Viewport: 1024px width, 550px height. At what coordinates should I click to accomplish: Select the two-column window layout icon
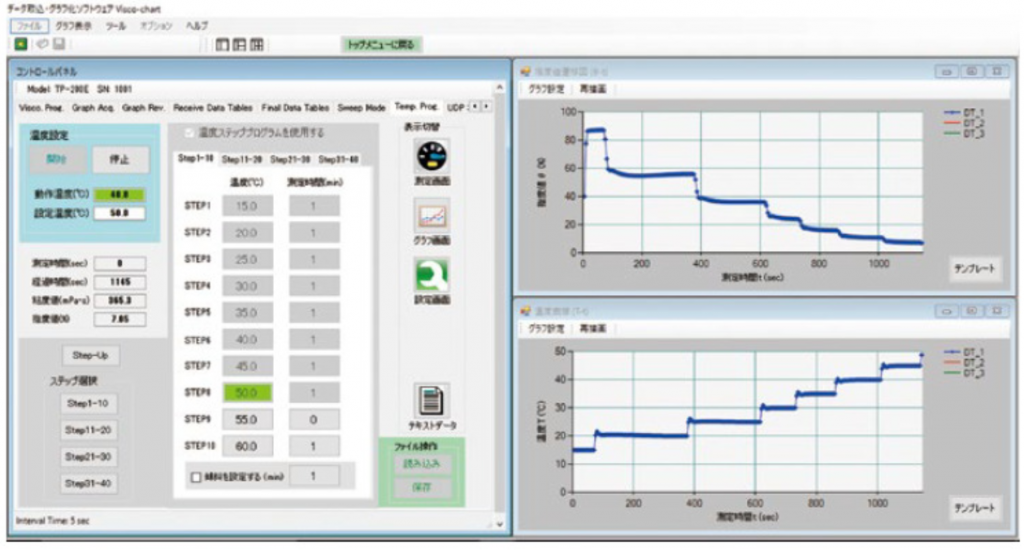223,44
